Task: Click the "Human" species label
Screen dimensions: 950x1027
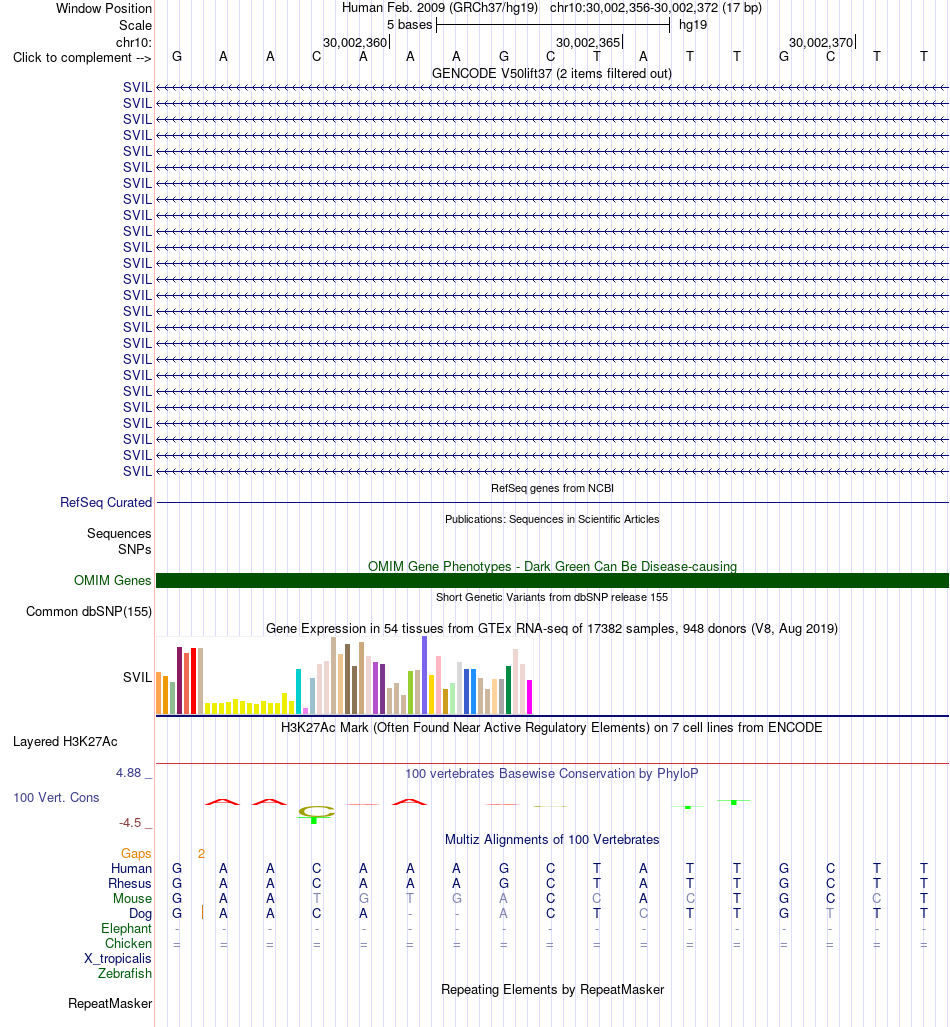Action: click(131, 868)
